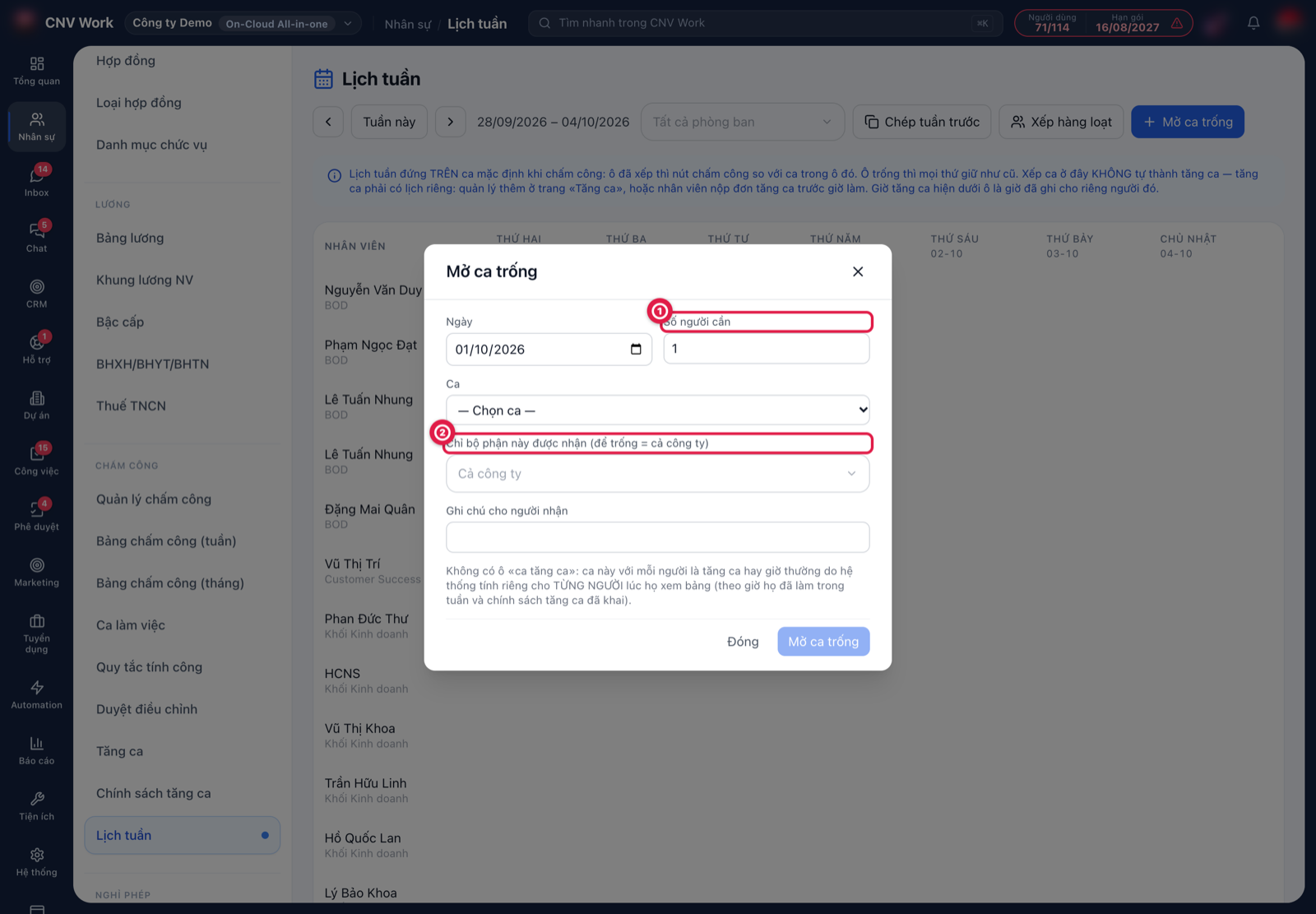
Task: Open the Tất cả phòng ban filter
Action: pos(742,122)
